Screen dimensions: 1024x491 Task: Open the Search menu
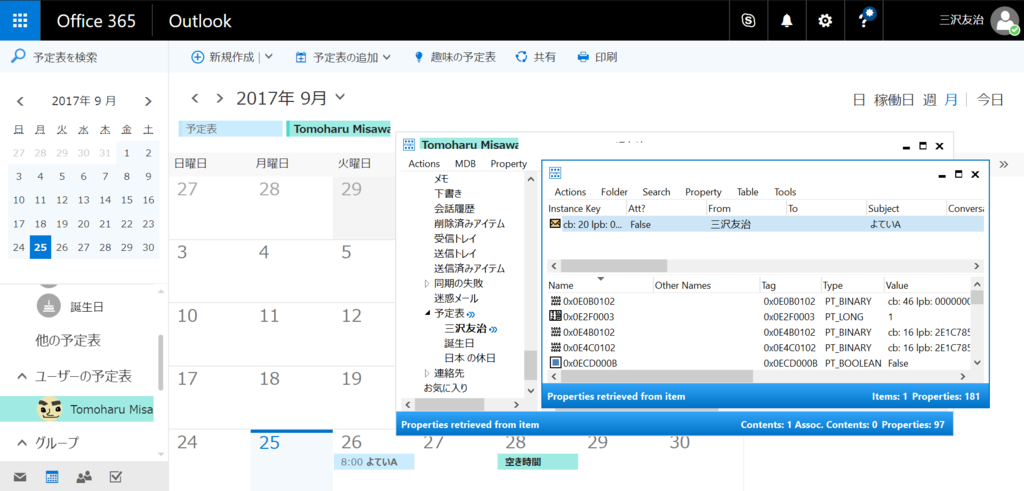click(656, 192)
